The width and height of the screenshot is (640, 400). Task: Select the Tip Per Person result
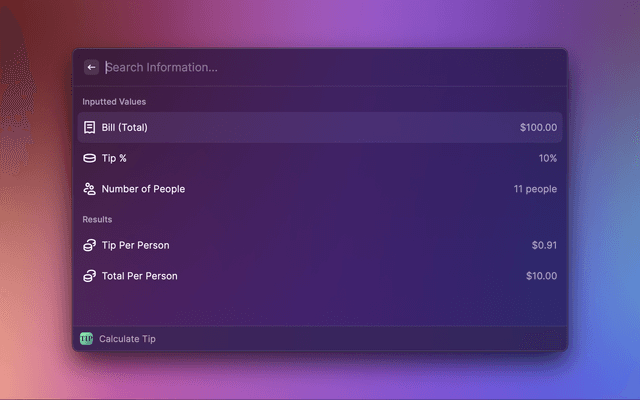[135, 245]
